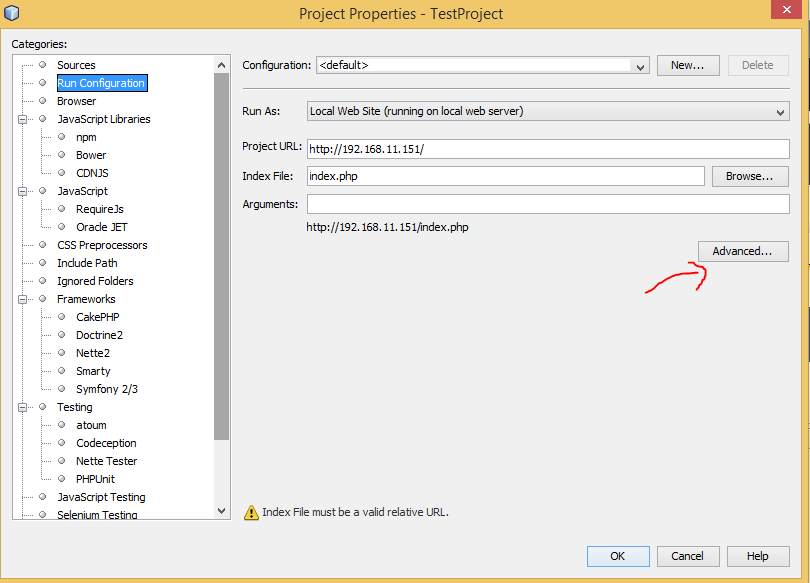810x583 pixels.
Task: Collapse the Testing tree node
Action: coord(22,407)
